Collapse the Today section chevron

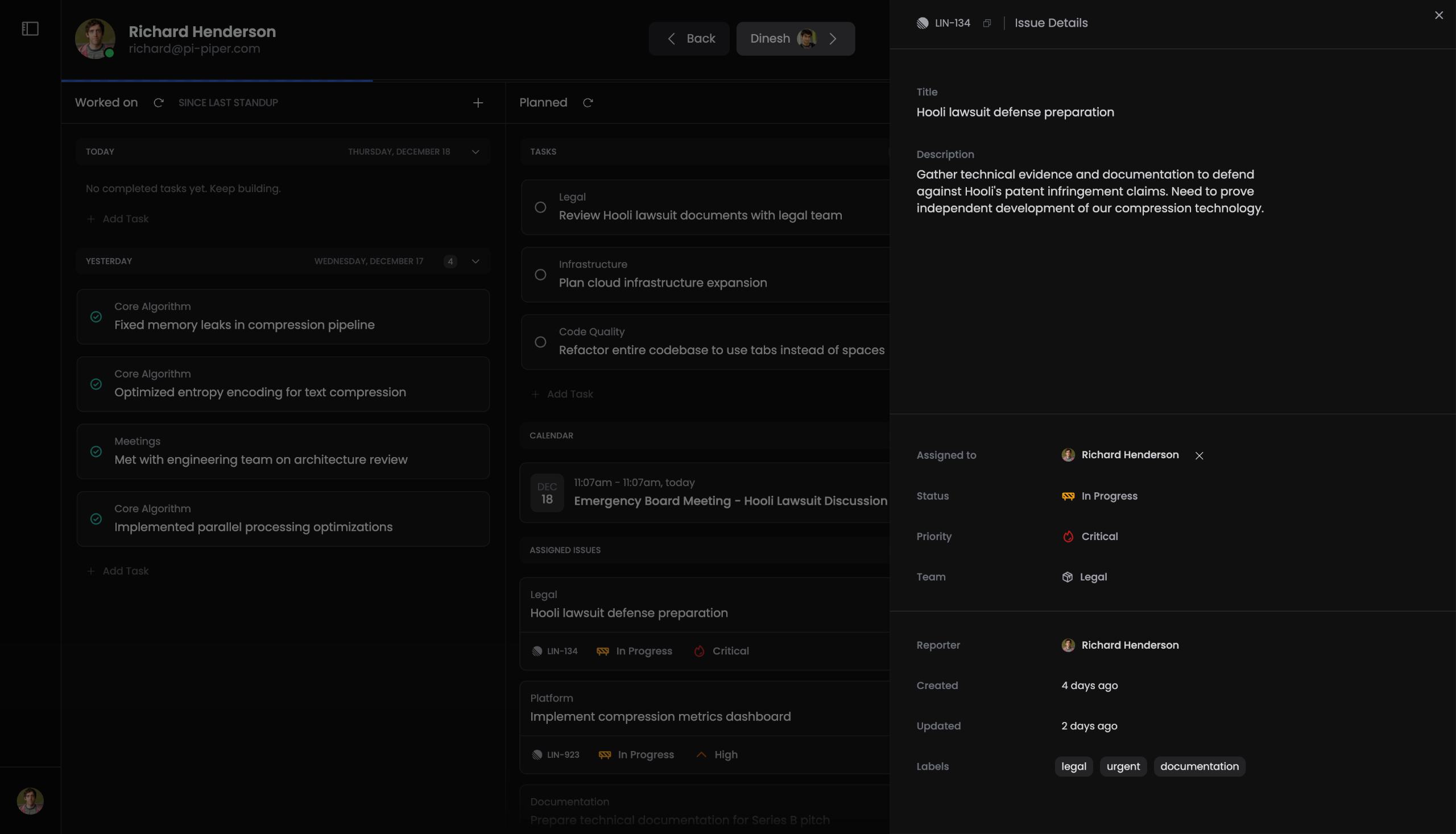pyautogui.click(x=475, y=152)
